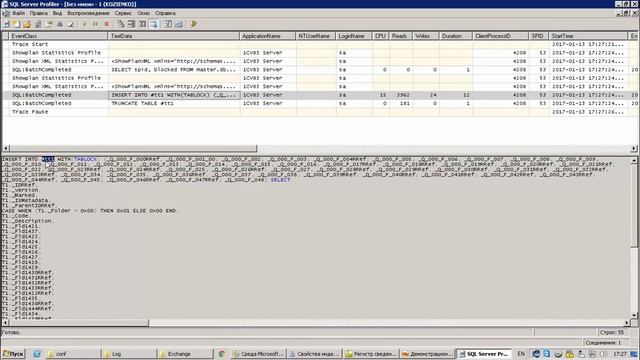This screenshot has height=360, width=640.
Task: Switch to the Демонстрацион taskbar window
Action: [427, 353]
